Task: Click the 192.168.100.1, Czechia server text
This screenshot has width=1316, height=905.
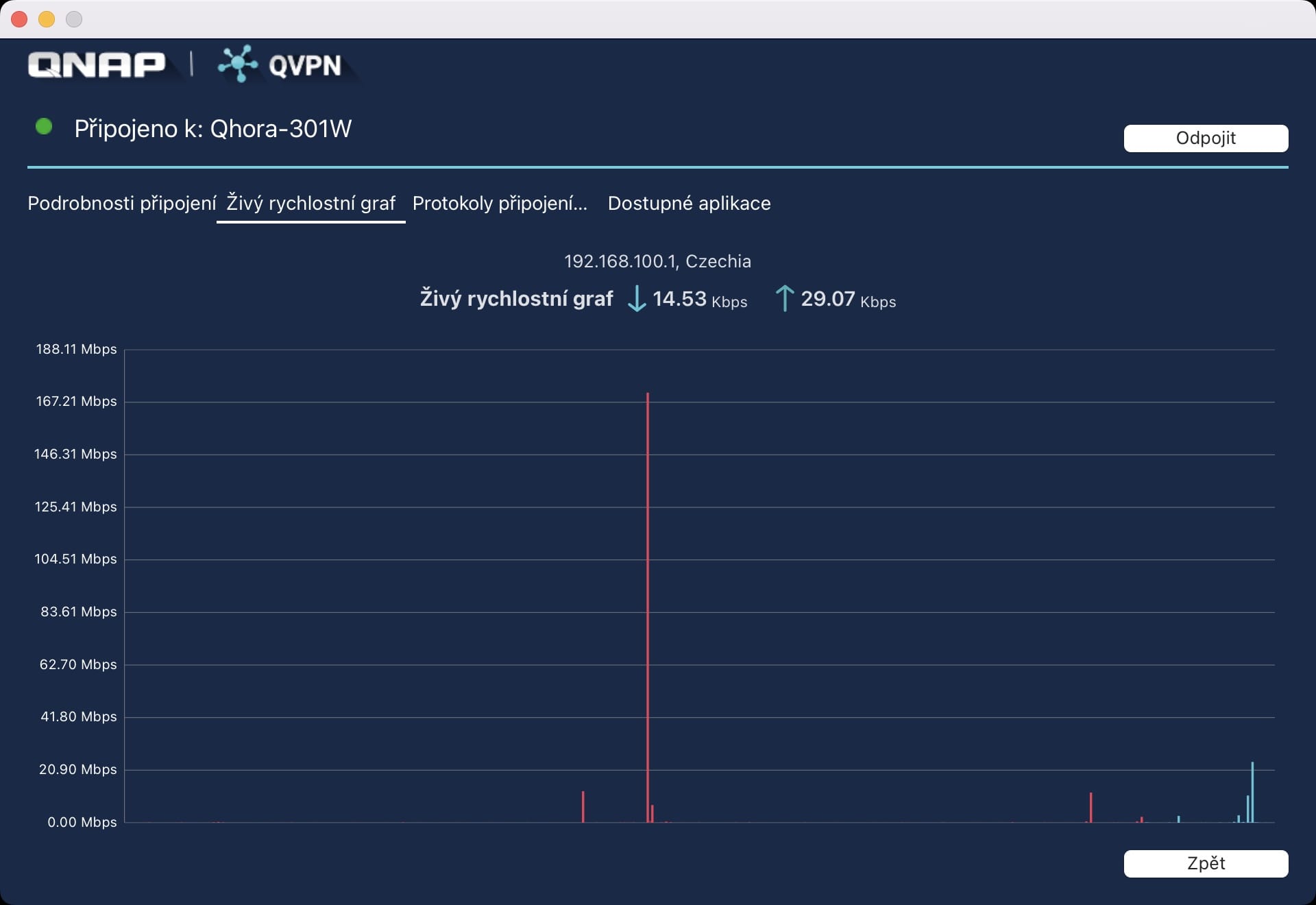Action: point(657,261)
